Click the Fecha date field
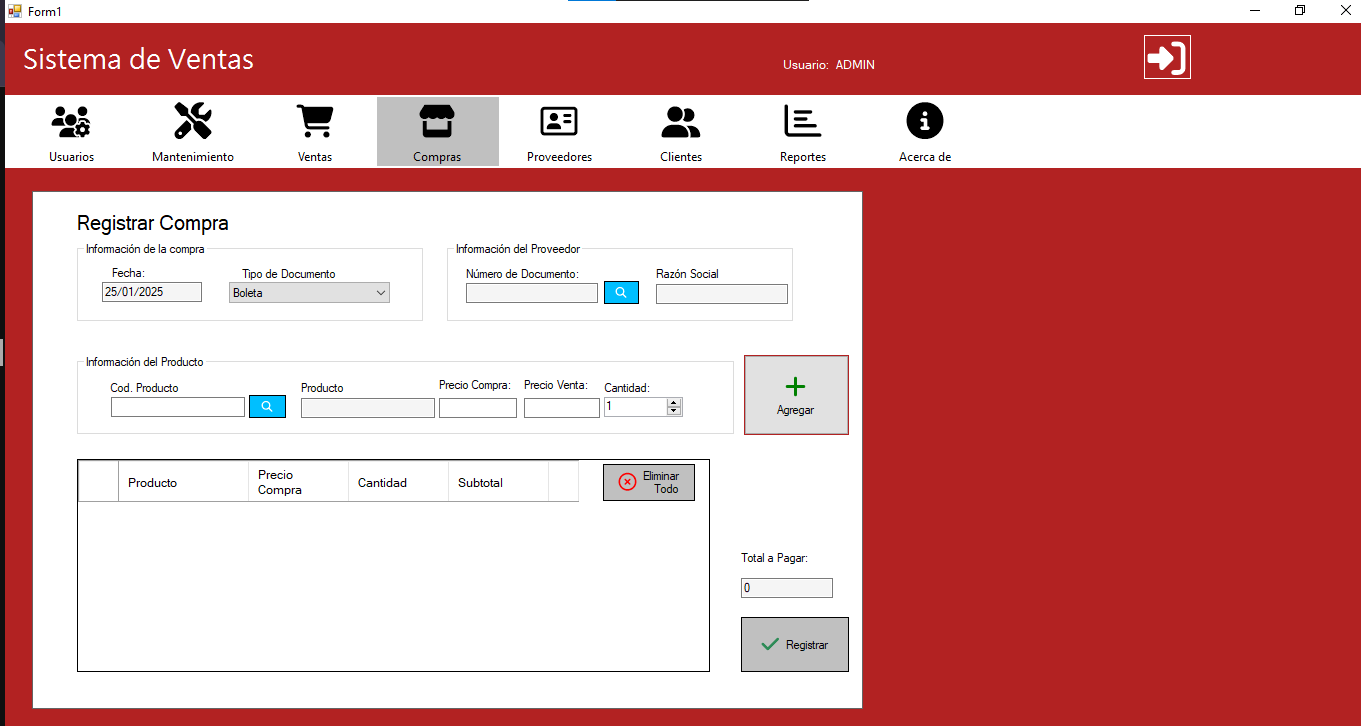The width and height of the screenshot is (1361, 726). coord(152,292)
